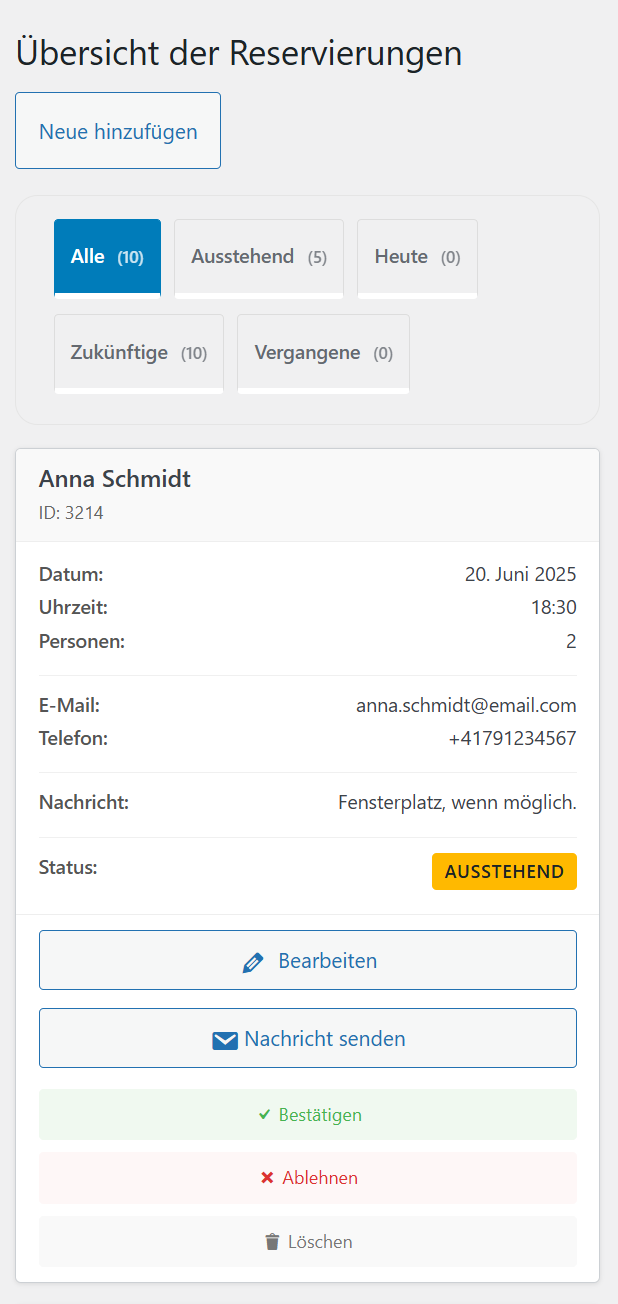Confirm reservation with the Bestätigen button
Image resolution: width=618 pixels, height=1304 pixels.
[308, 1114]
